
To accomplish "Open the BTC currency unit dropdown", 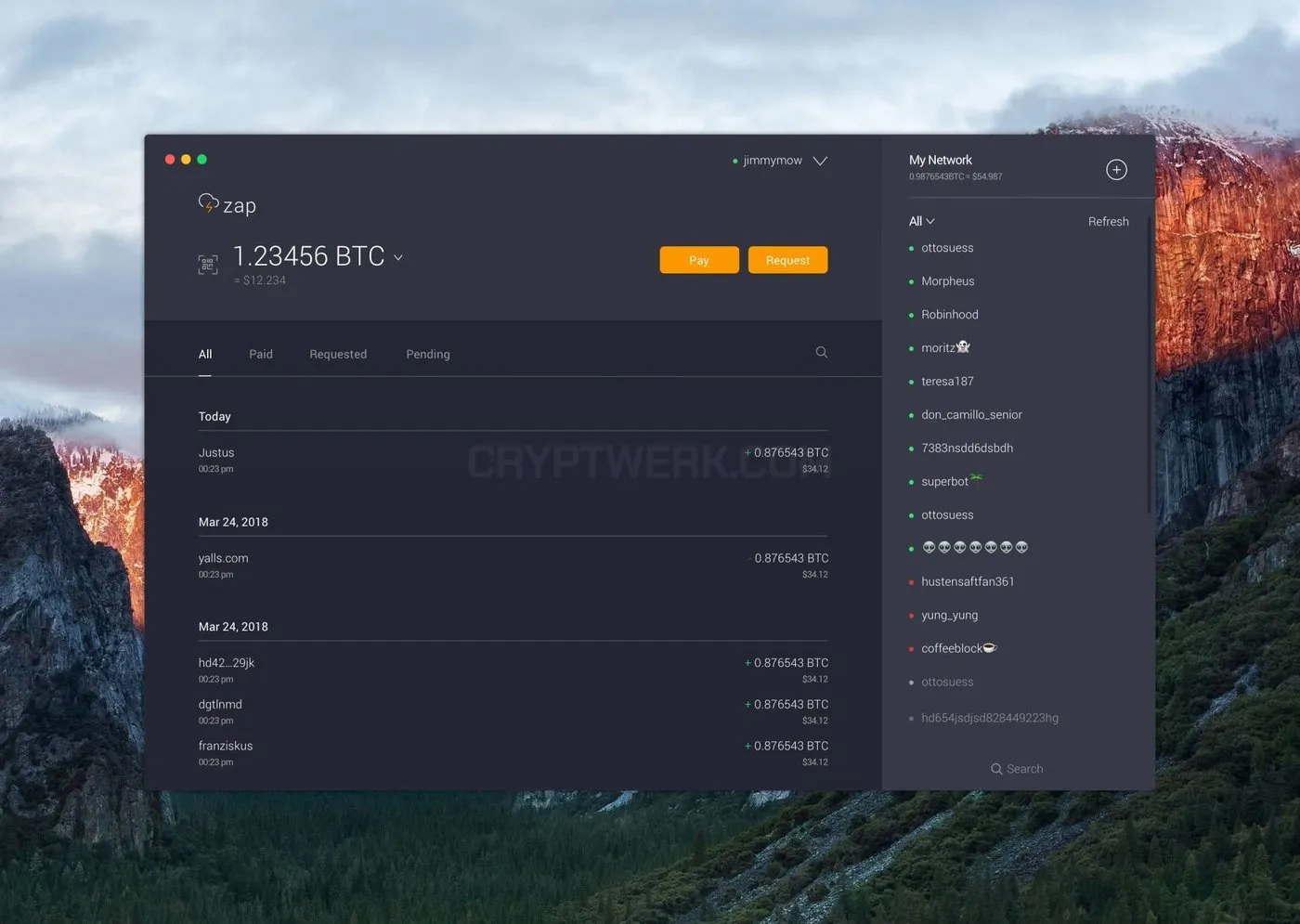I will click(x=398, y=257).
